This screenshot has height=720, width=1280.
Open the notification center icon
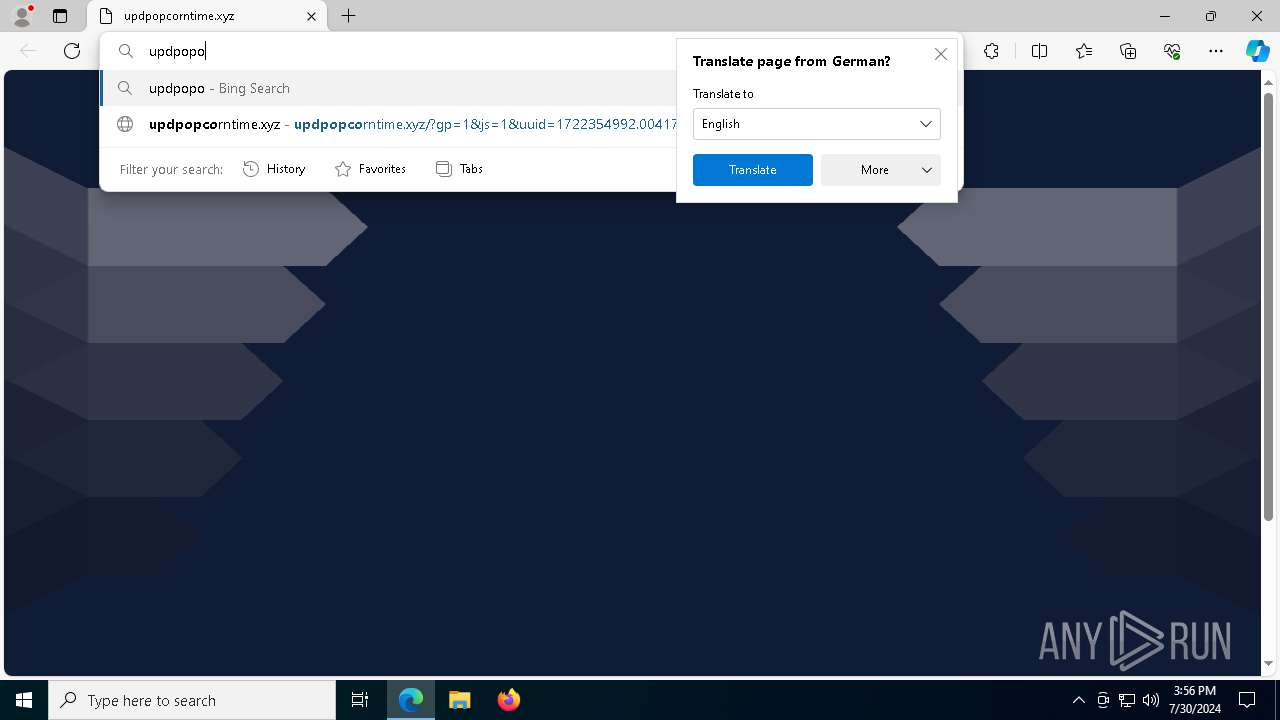point(1247,700)
